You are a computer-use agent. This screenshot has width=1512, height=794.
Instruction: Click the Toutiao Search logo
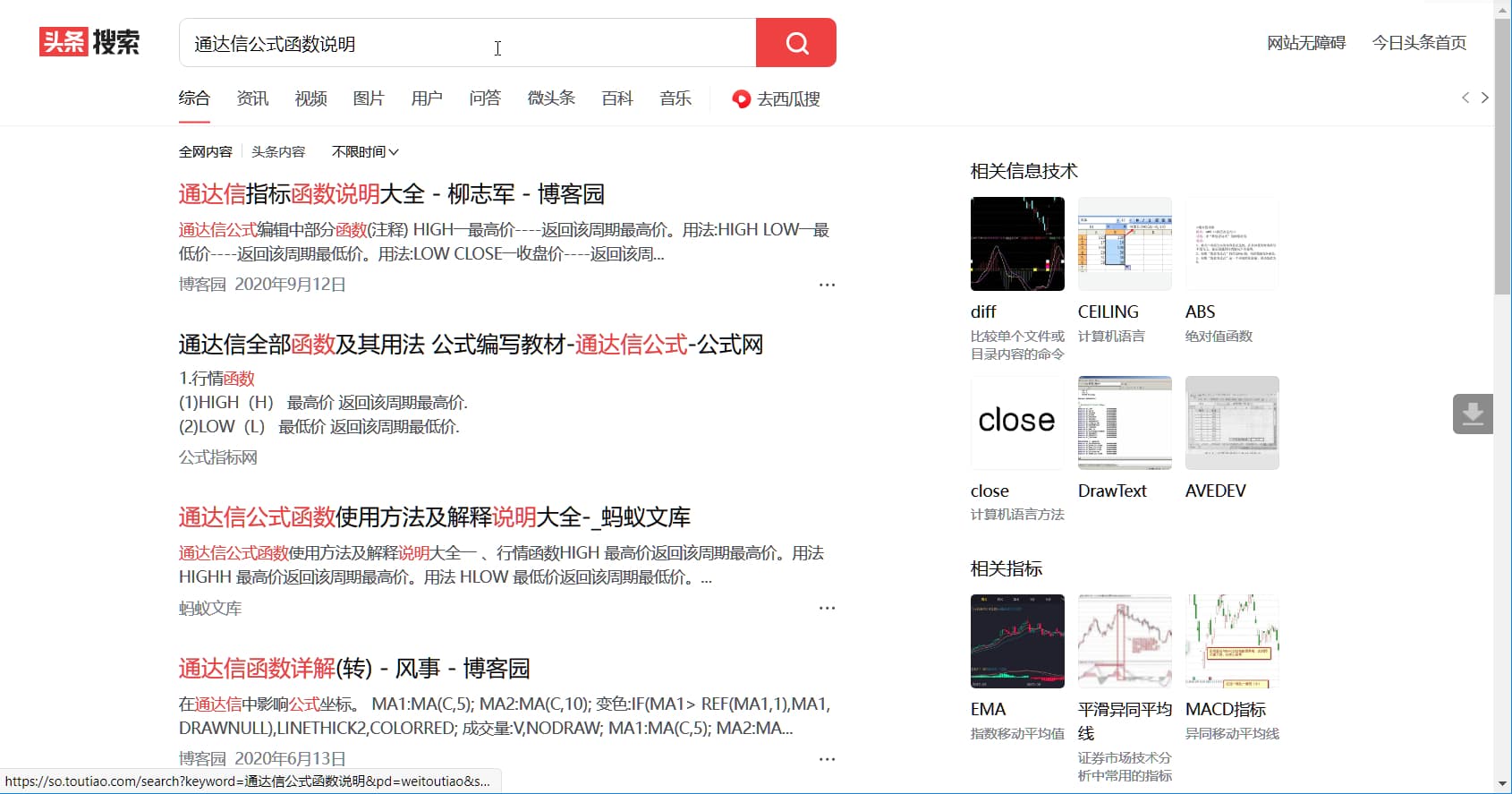click(x=89, y=42)
